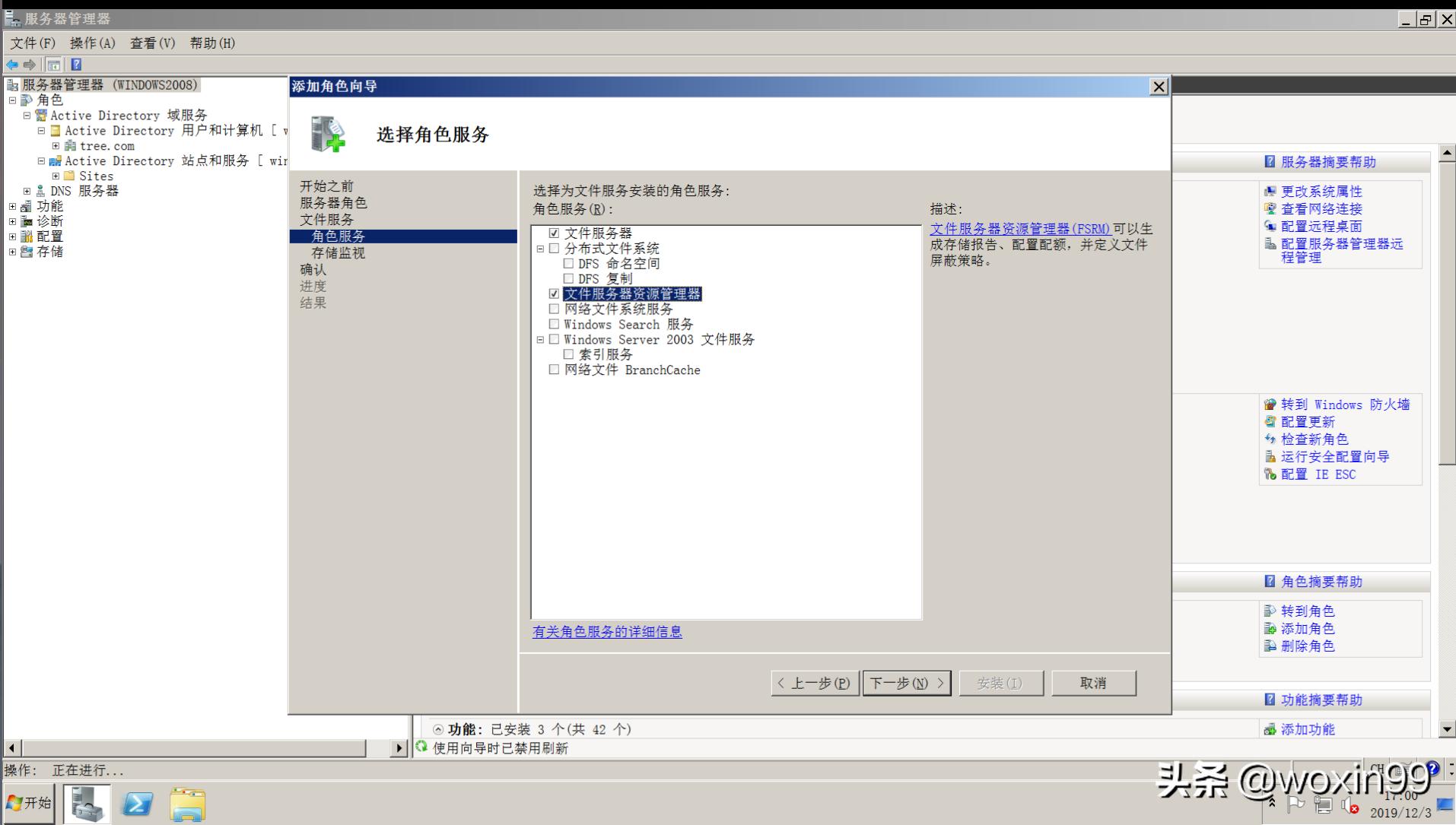
Task: Open Windows PowerShell from the taskbar
Action: pyautogui.click(x=137, y=802)
